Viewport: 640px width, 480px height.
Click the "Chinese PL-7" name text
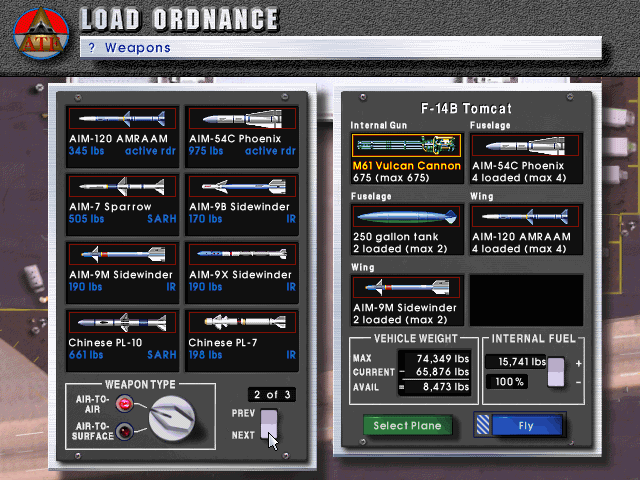pos(223,342)
